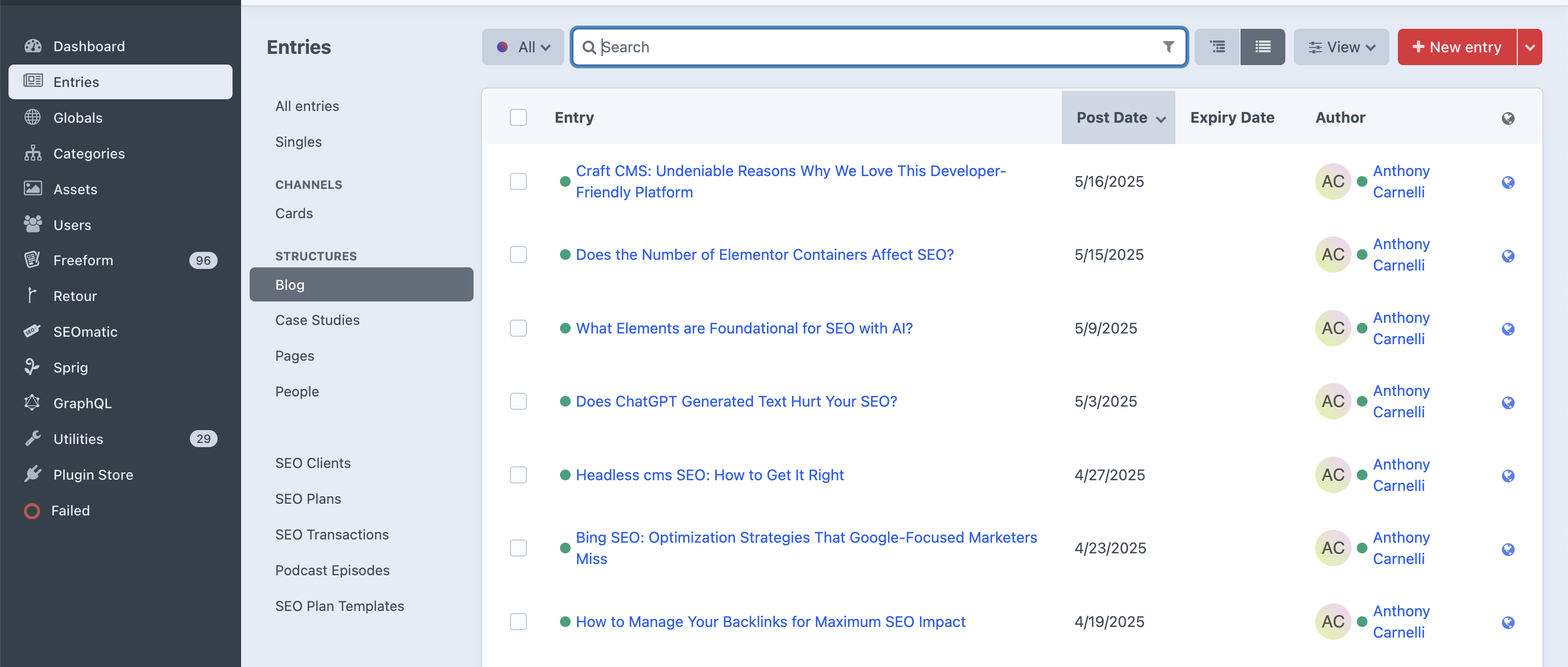Select Case Studies in the structures list

point(317,320)
